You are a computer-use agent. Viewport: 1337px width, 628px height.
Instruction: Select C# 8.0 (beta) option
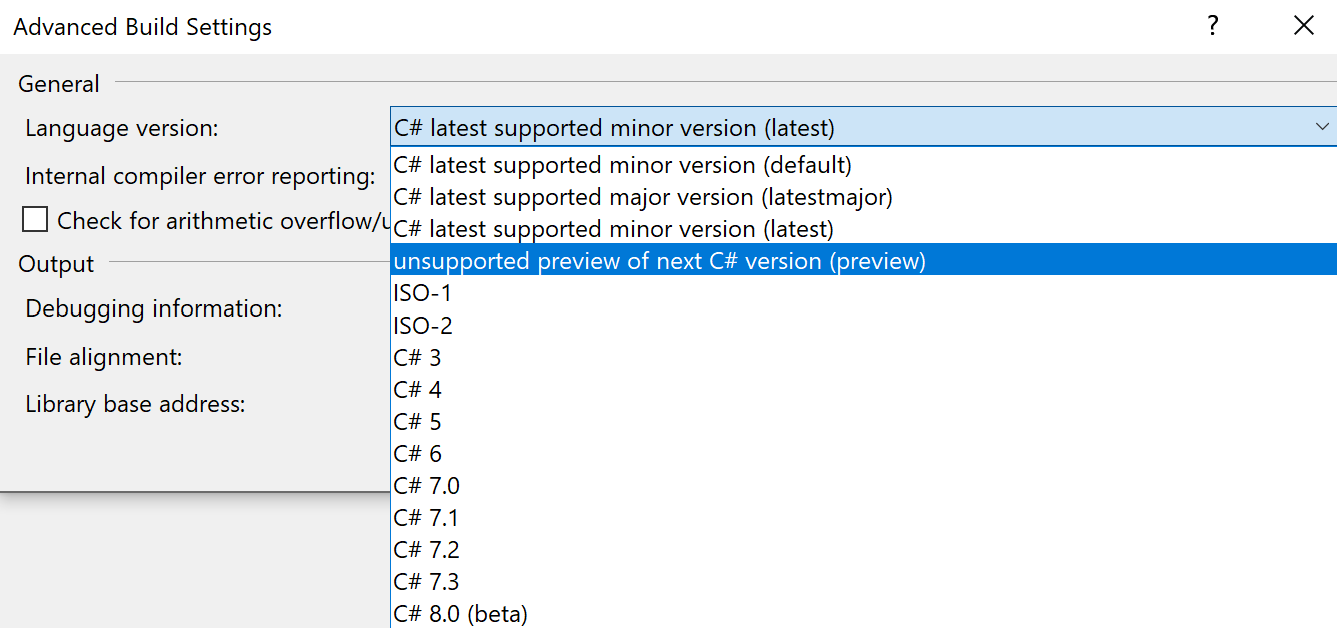[461, 613]
